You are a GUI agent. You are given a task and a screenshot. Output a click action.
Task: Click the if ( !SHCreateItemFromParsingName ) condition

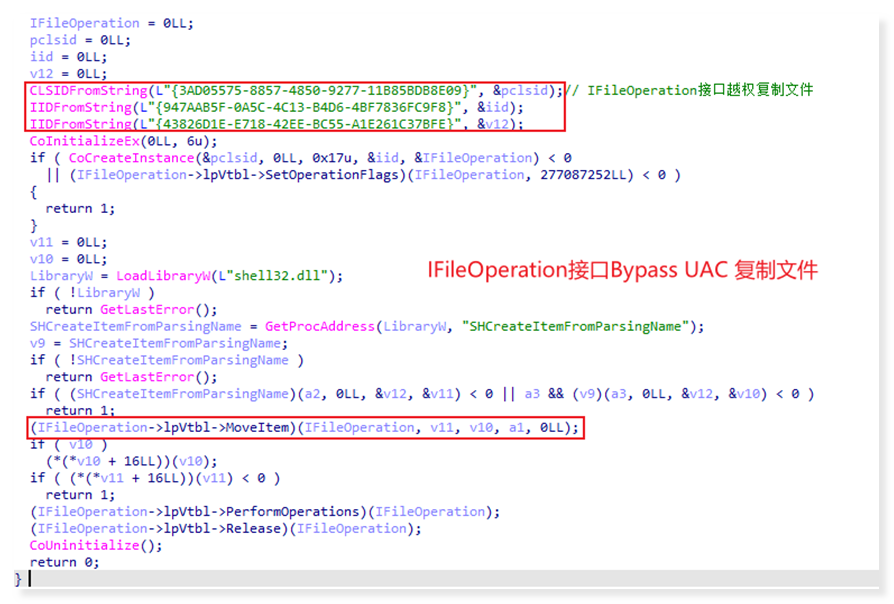click(x=167, y=360)
